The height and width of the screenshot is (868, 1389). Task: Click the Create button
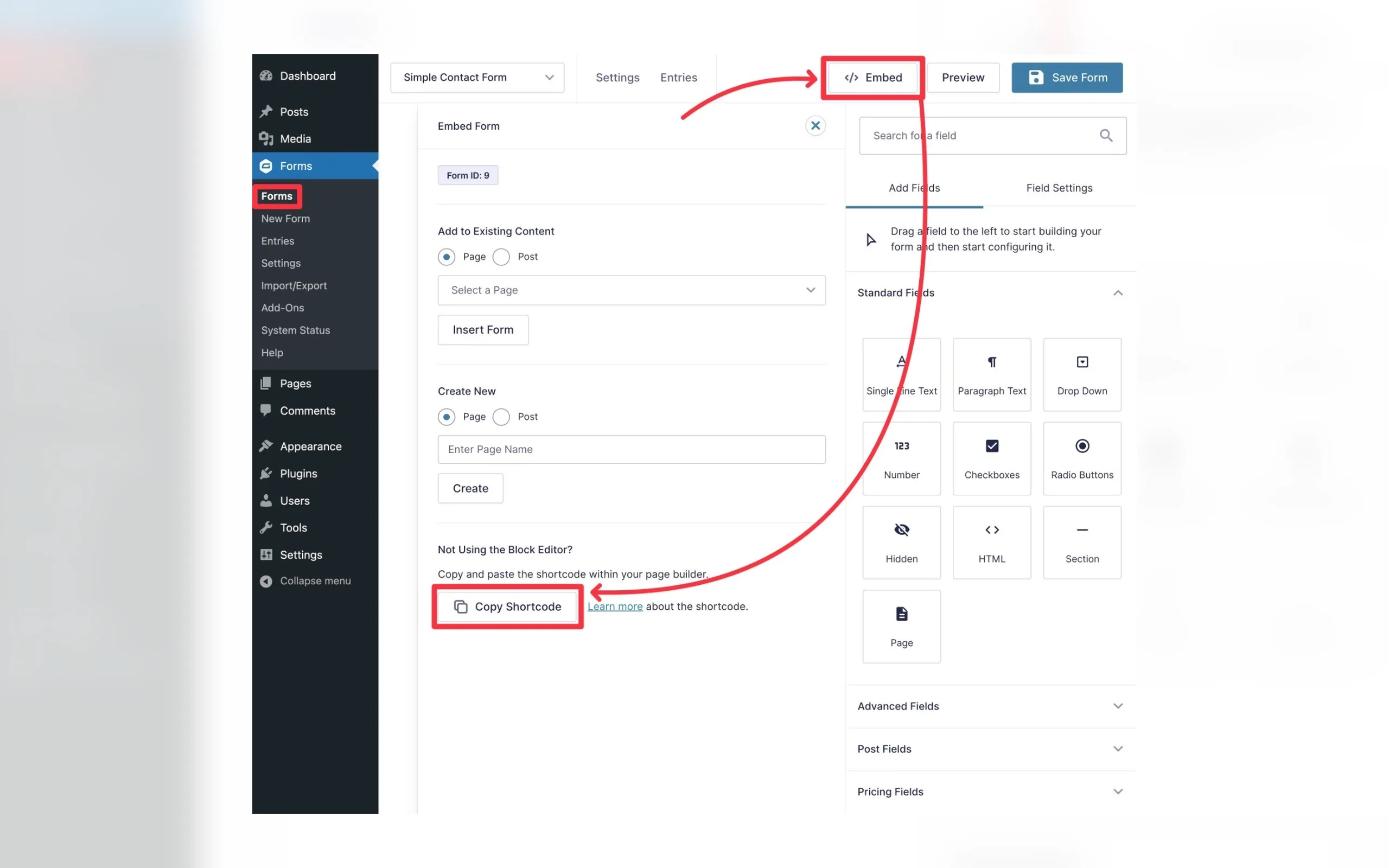tap(470, 489)
